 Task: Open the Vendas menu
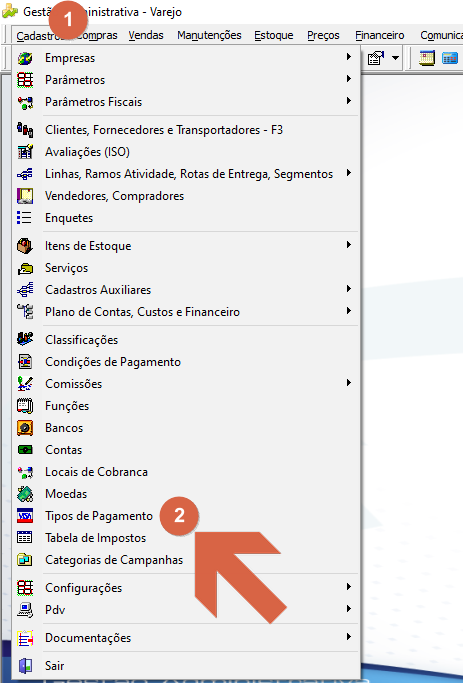[146, 35]
